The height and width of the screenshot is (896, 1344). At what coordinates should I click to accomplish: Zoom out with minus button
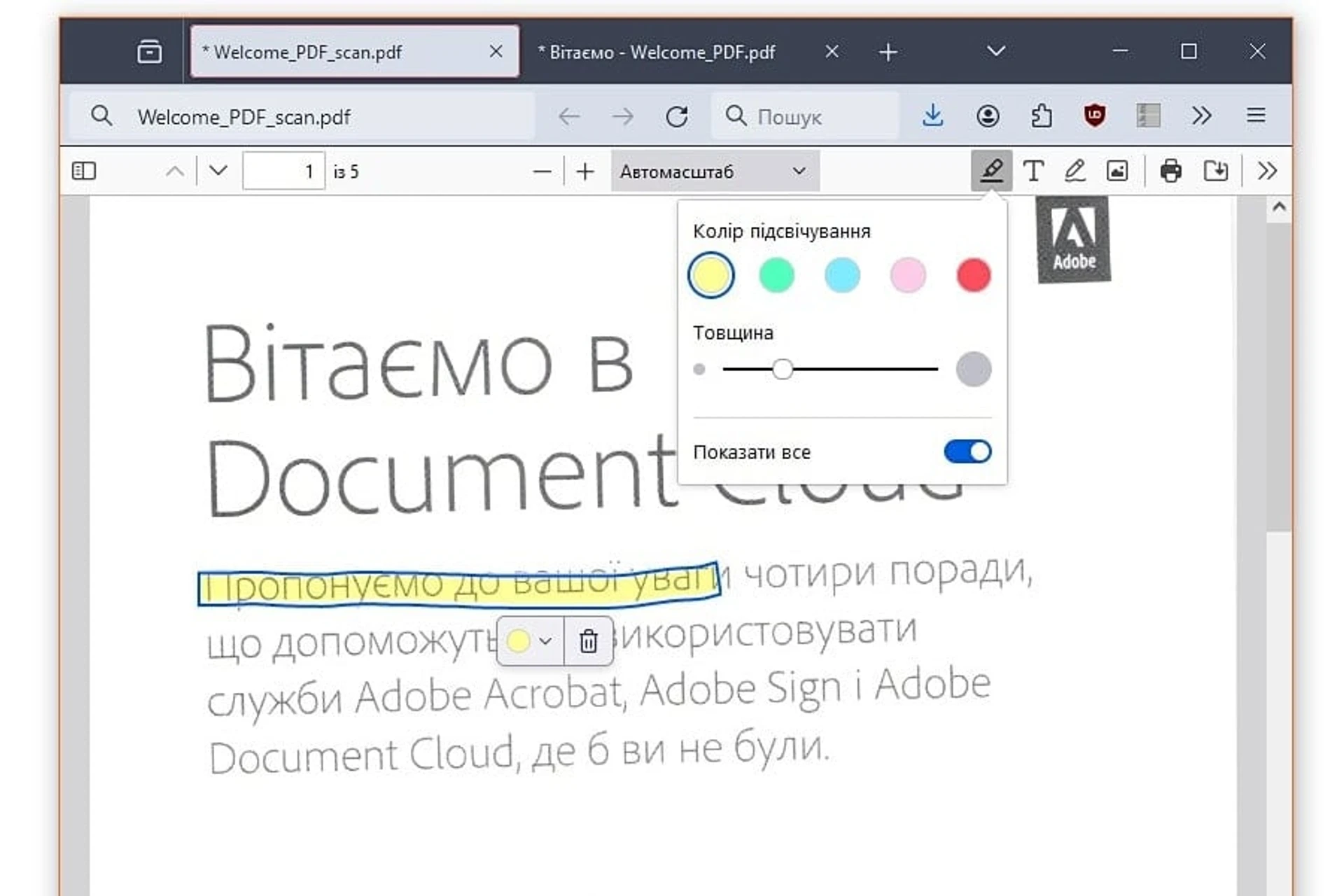tap(542, 171)
